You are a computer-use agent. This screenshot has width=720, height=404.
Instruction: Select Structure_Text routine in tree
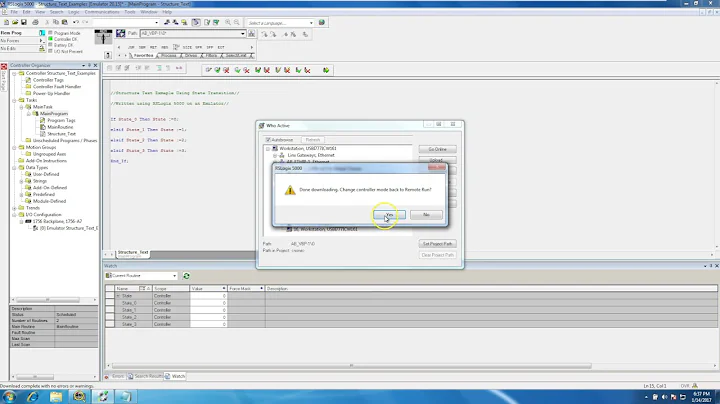point(62,134)
